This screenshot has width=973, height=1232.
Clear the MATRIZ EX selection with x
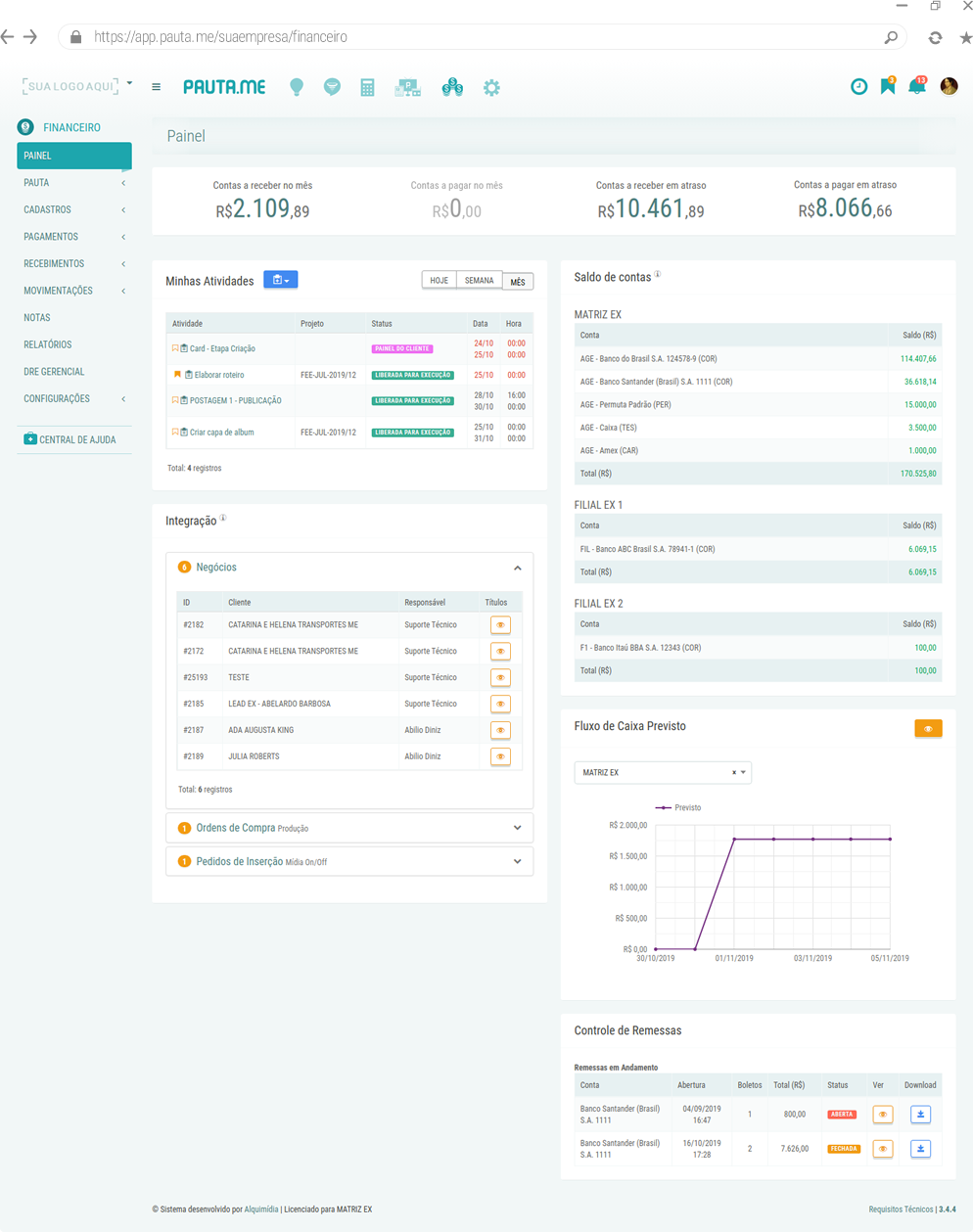pyautogui.click(x=734, y=773)
